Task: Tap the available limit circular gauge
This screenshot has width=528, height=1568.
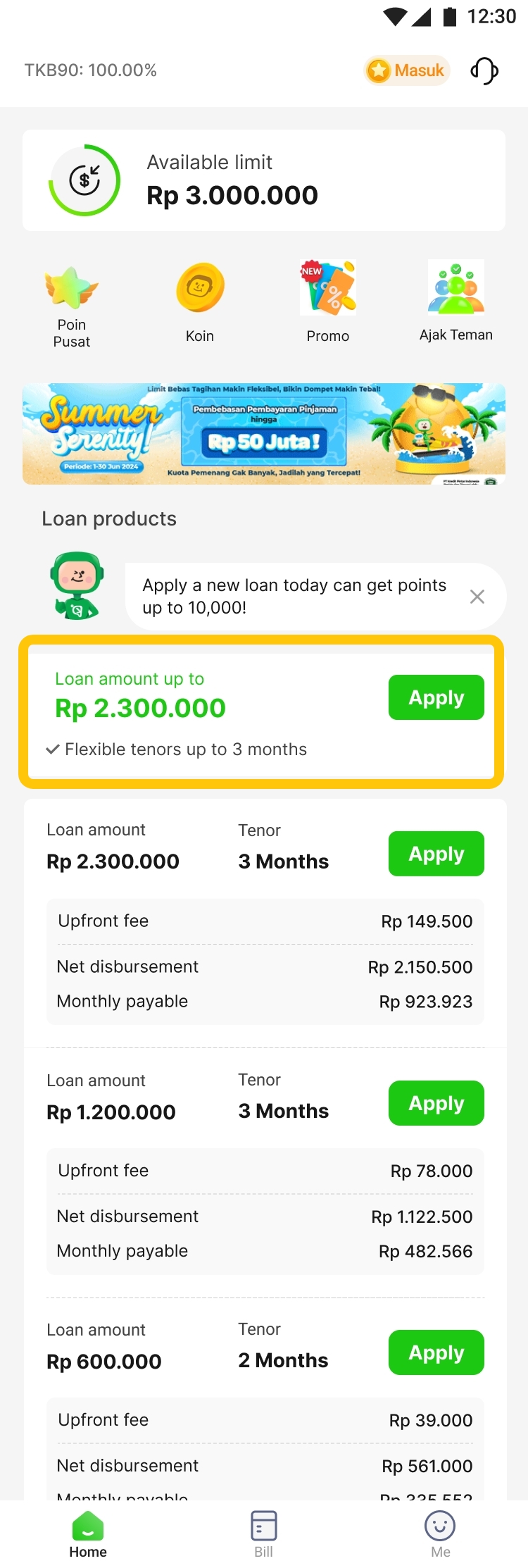Action: tap(84, 180)
